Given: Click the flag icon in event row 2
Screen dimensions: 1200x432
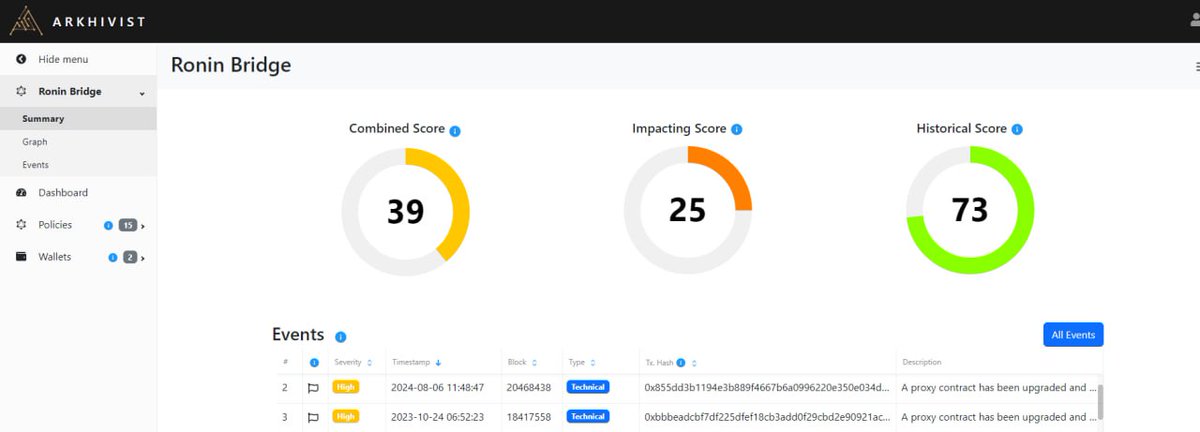Looking at the screenshot, I should point(313,387).
